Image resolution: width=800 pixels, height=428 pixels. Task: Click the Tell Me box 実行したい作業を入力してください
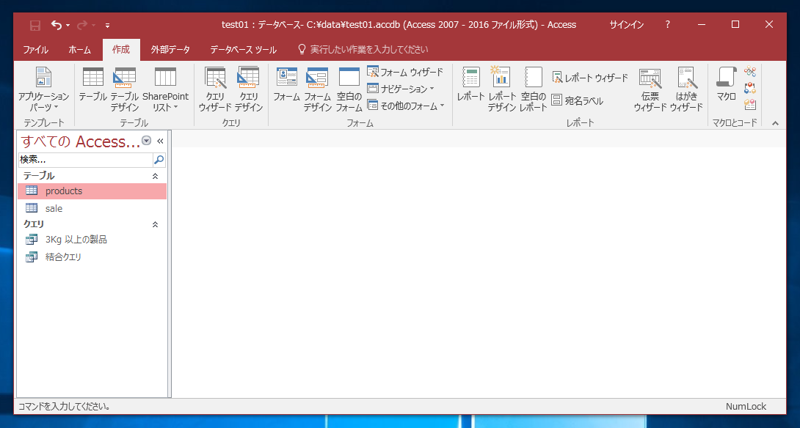tap(363, 49)
